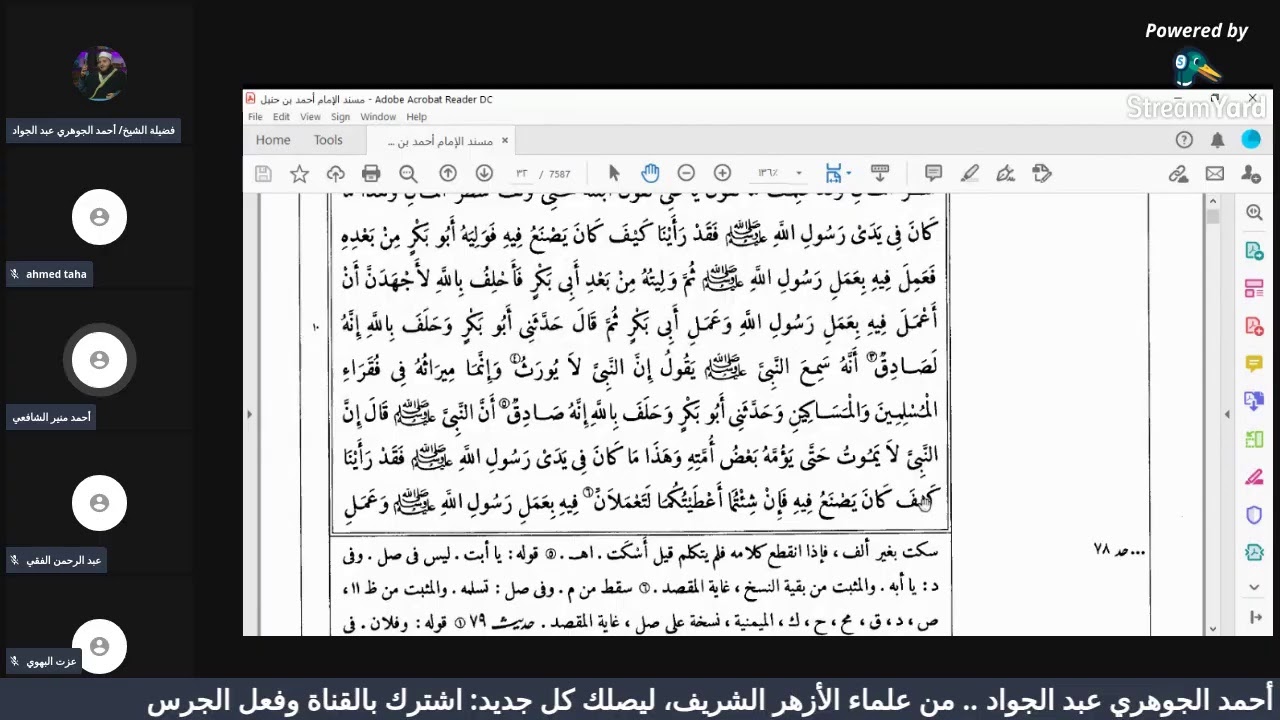
Task: Add a sticky note comment
Action: click(x=933, y=173)
